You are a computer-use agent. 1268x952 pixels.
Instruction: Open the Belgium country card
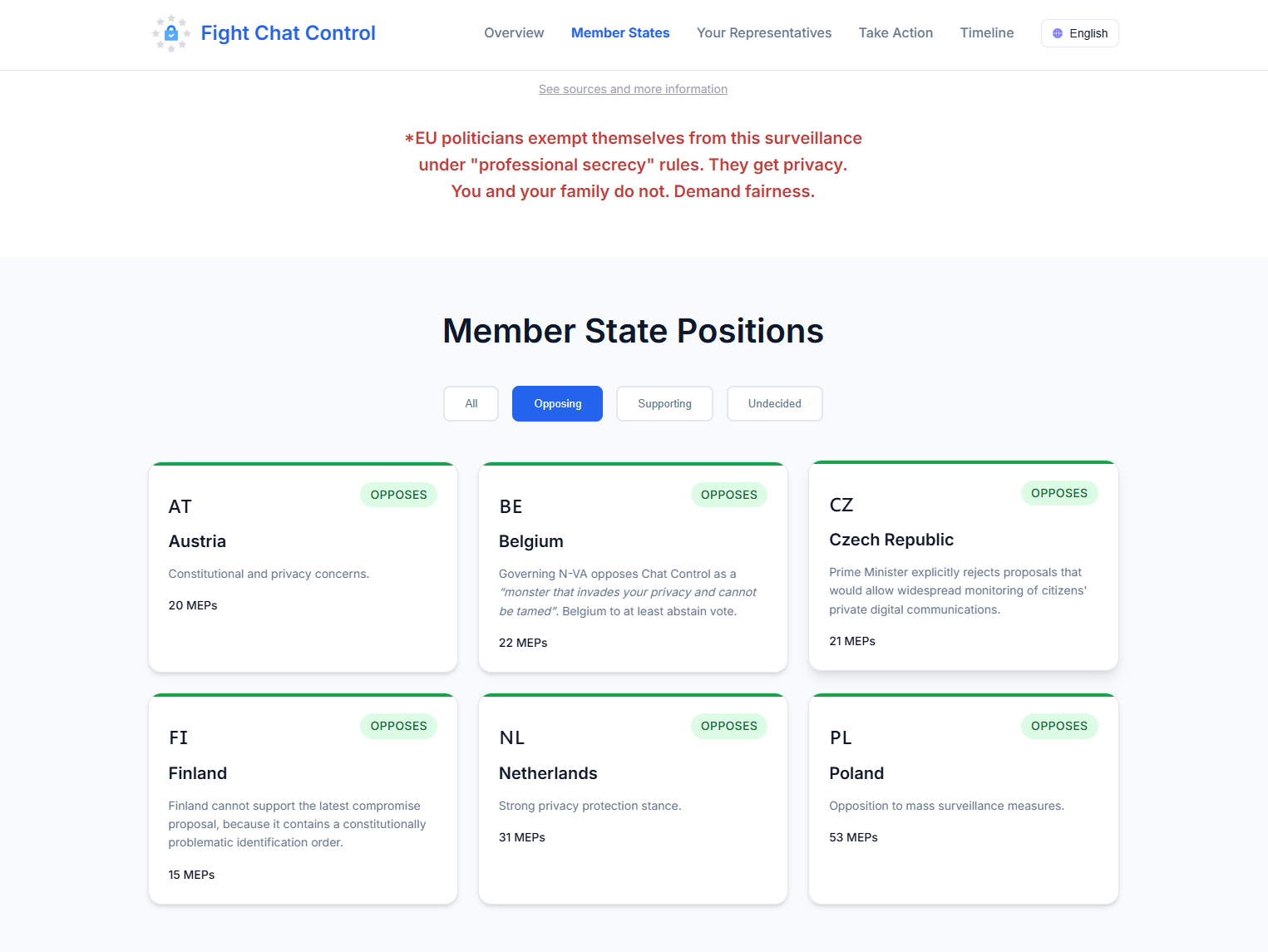pos(633,567)
